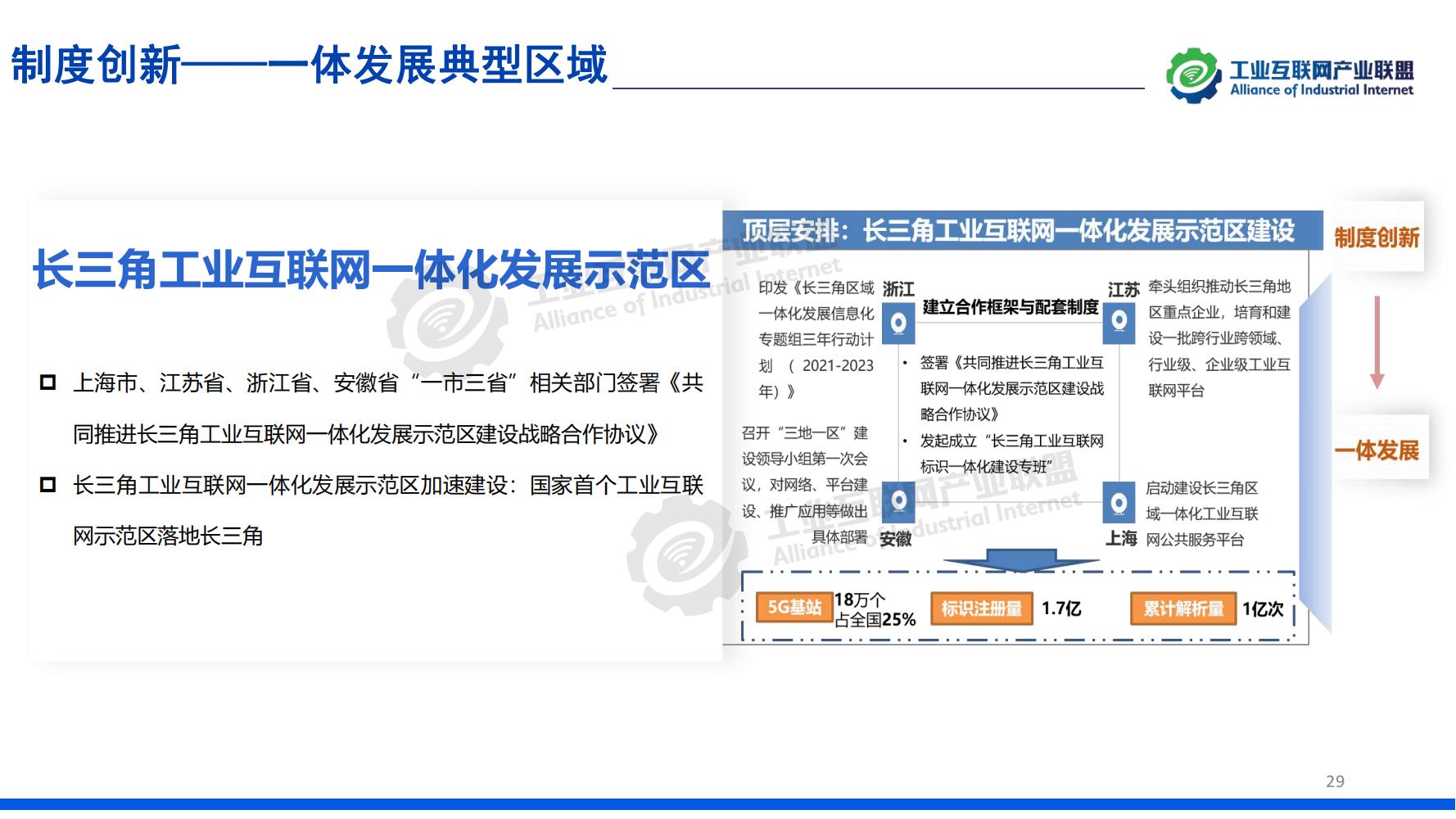1456x819 pixels.
Task: Toggle the checkbox before 长三角工业互联网一体化 bullet
Action: pos(47,484)
